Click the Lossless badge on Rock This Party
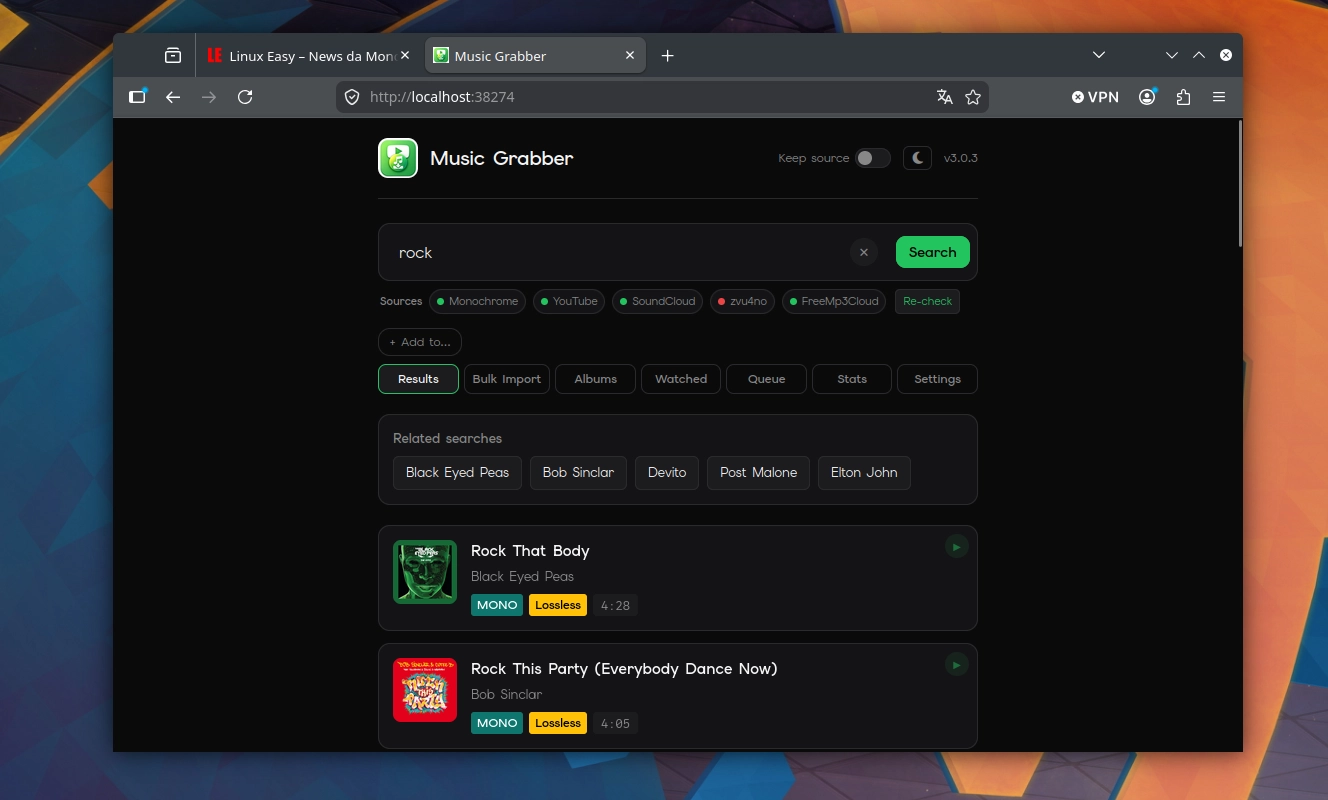Image resolution: width=1328 pixels, height=800 pixels. click(x=558, y=723)
